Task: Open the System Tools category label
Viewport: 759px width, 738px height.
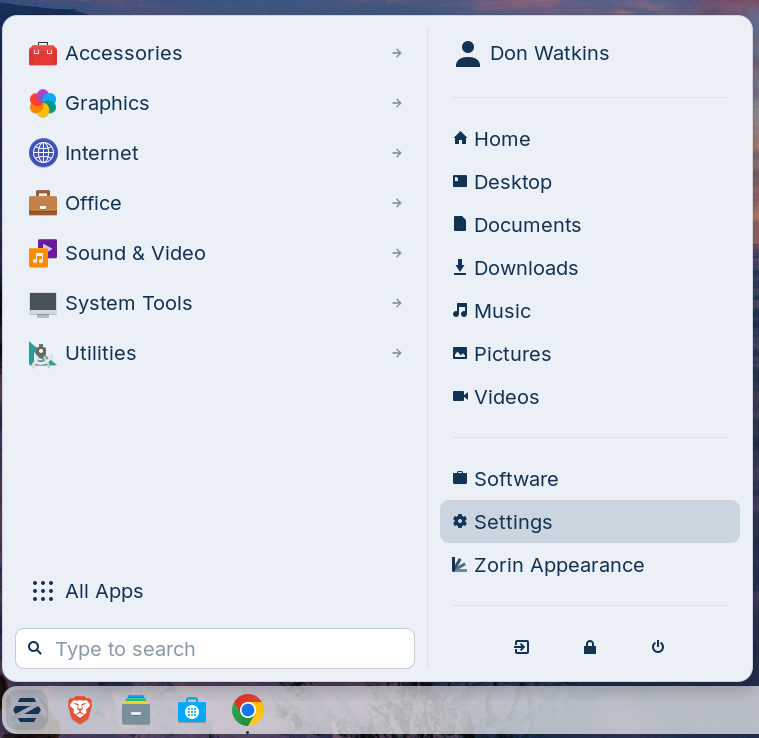Action: point(129,303)
